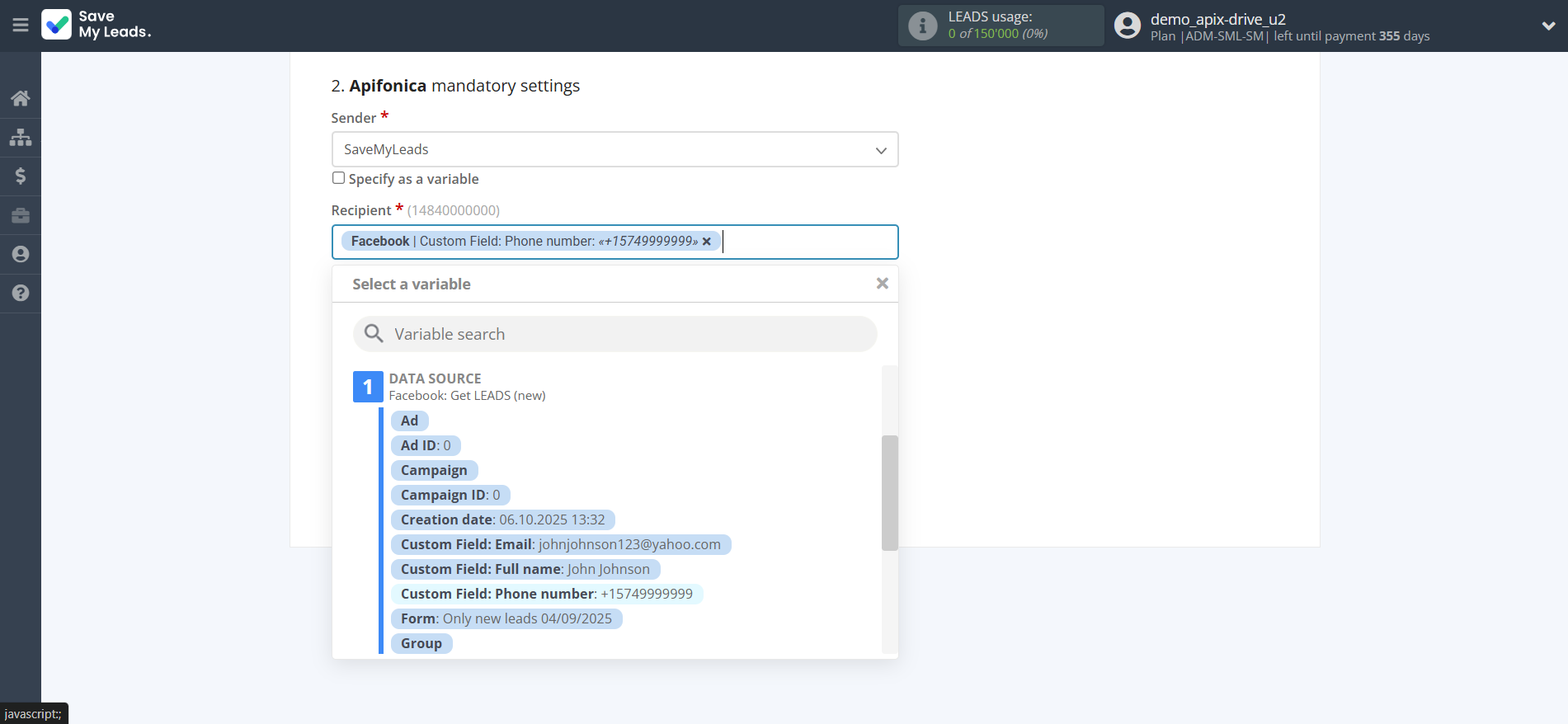Click the Save My Leads logo
This screenshot has width=1568, height=724.
click(x=97, y=25)
